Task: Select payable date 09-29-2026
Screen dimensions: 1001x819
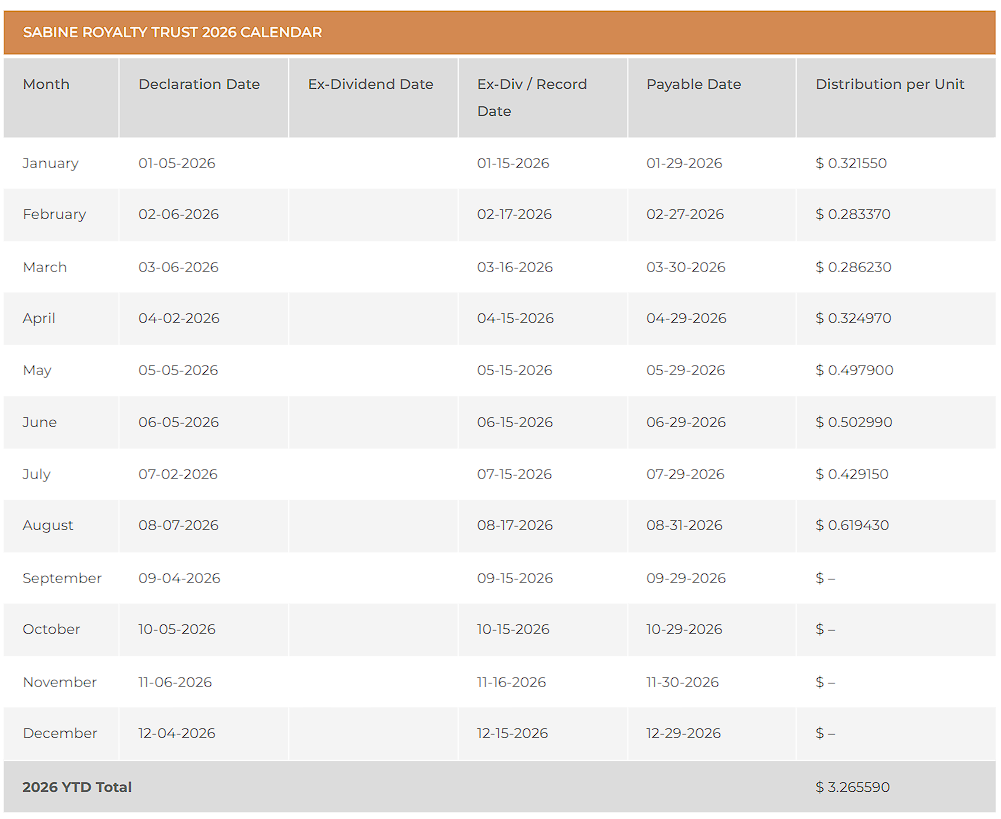Action: 686,578
